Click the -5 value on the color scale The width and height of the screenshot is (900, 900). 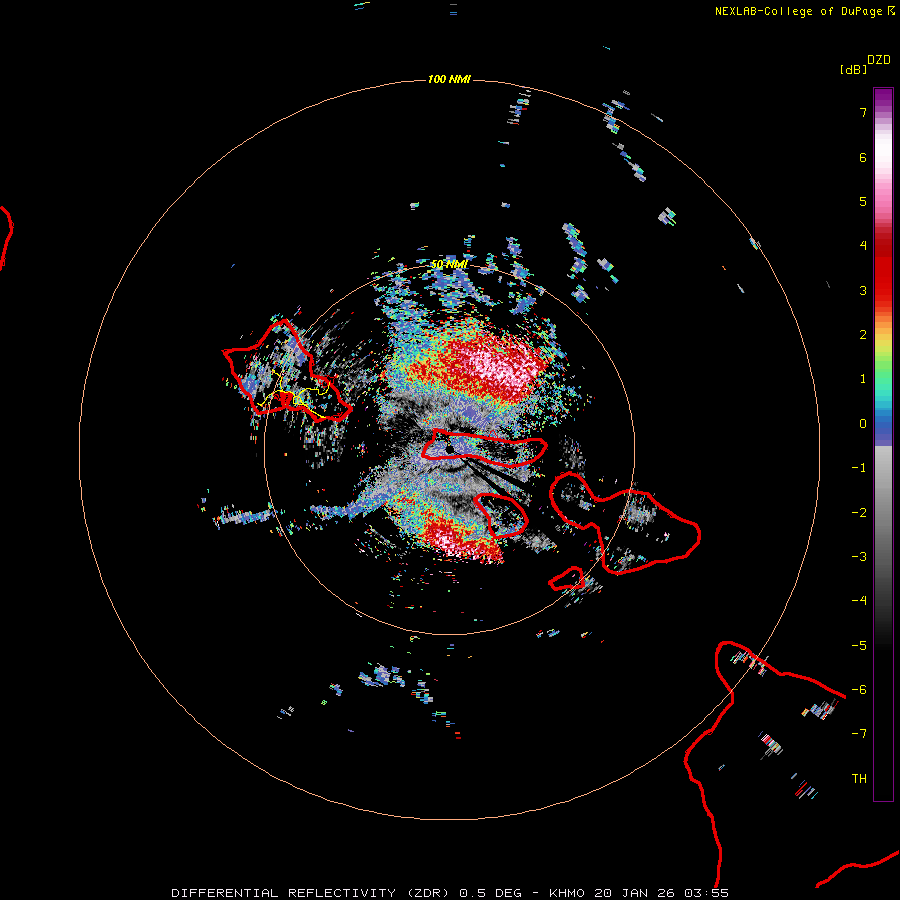(859, 645)
